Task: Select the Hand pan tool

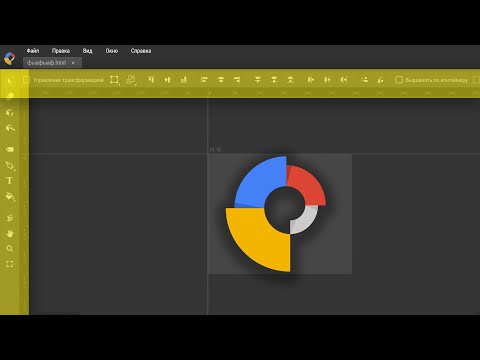Action: coord(10,233)
